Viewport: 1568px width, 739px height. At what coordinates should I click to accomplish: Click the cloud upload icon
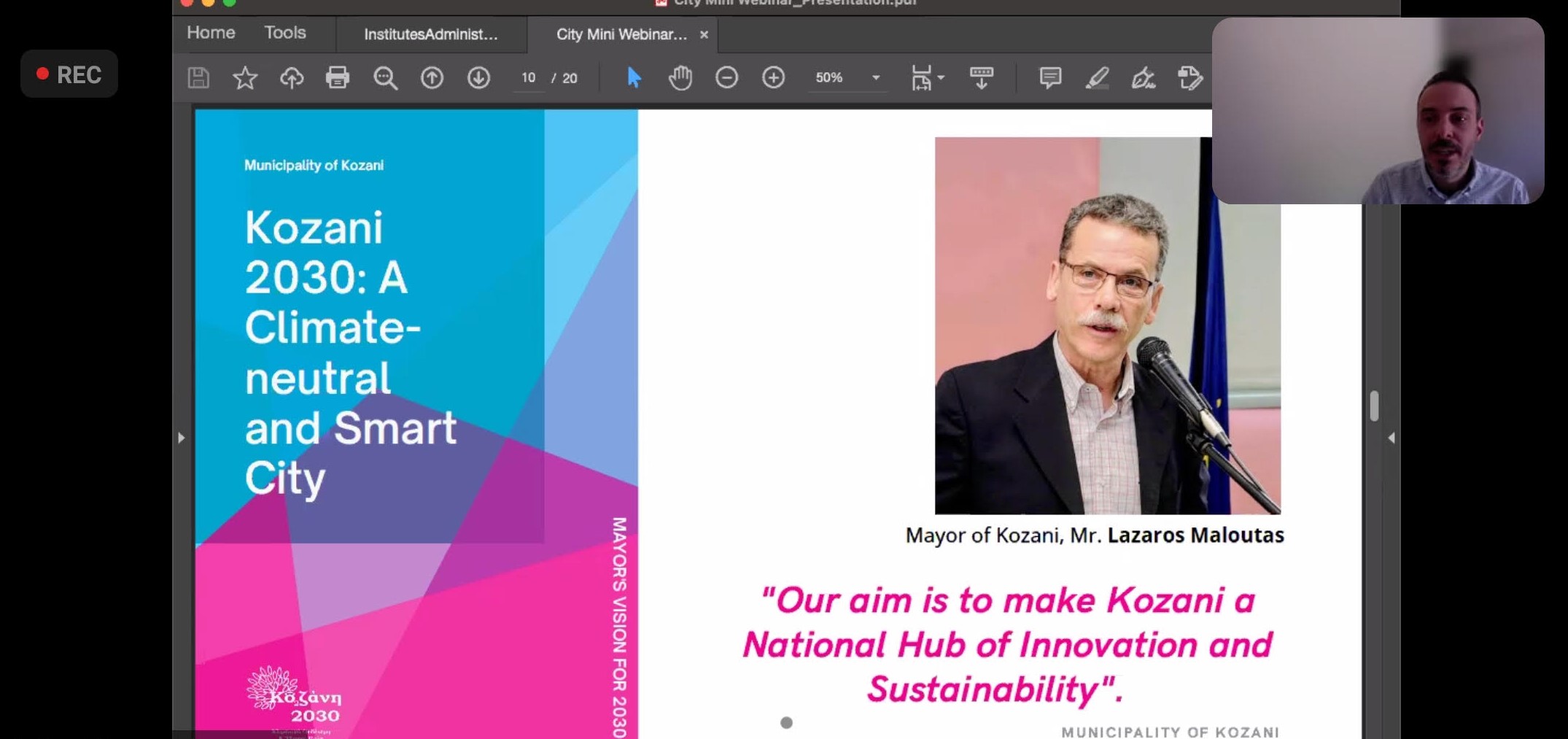pos(292,77)
